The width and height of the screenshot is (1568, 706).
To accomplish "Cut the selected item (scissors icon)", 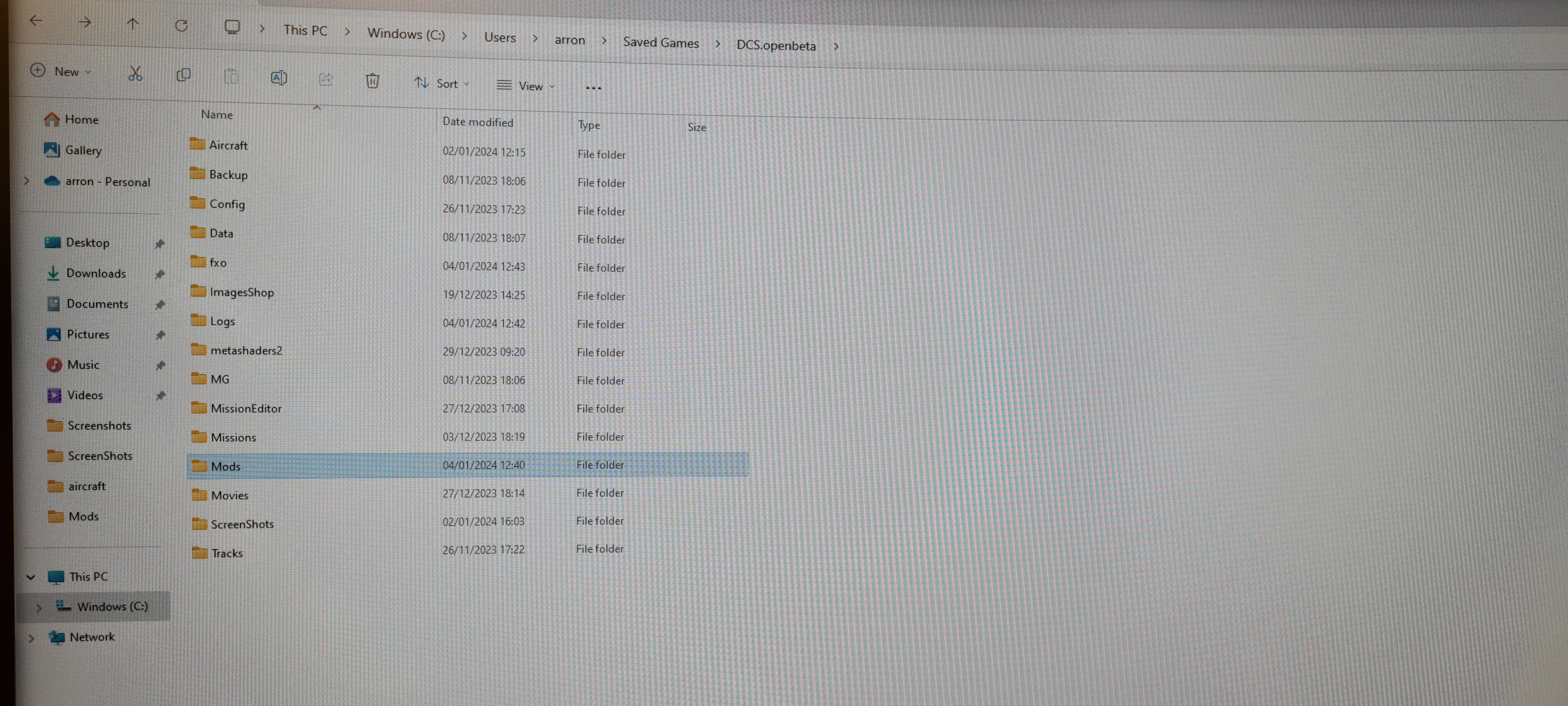I will [x=135, y=73].
